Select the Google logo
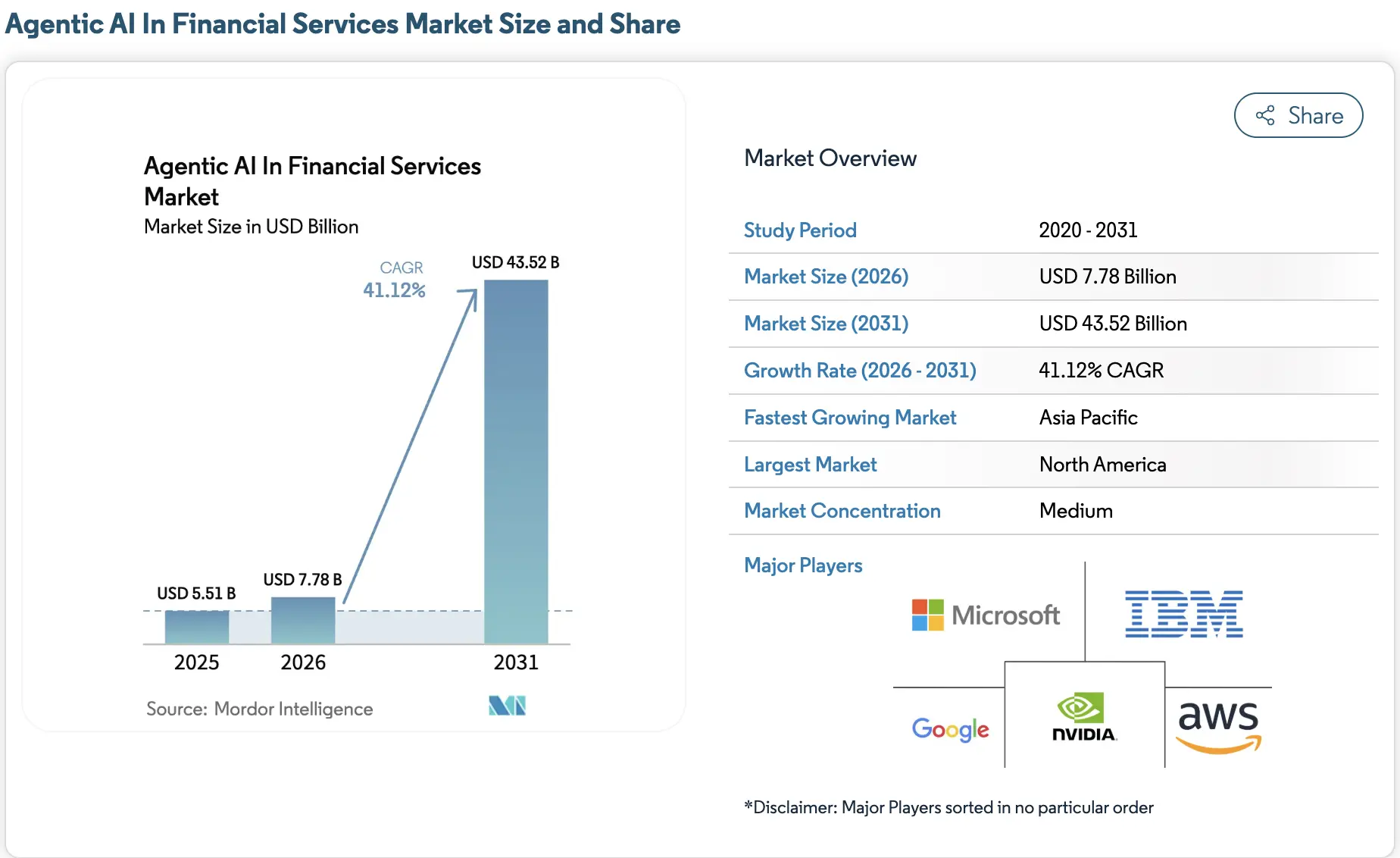 950,729
